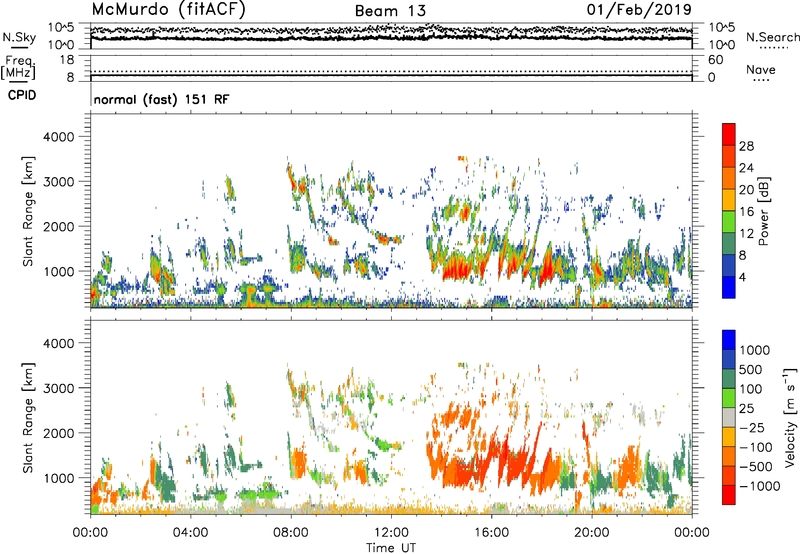Select the 08:00 time axis label
Screen dimensions: 800x554
(x=291, y=533)
